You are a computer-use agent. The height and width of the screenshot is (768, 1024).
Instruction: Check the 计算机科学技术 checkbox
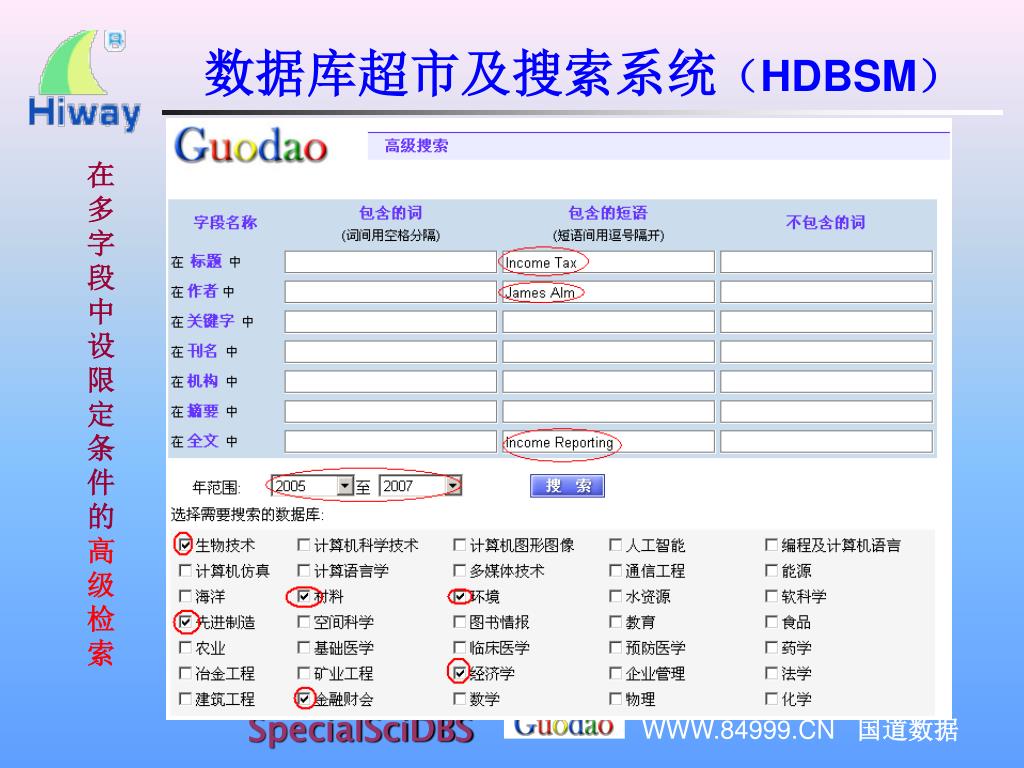coord(303,545)
